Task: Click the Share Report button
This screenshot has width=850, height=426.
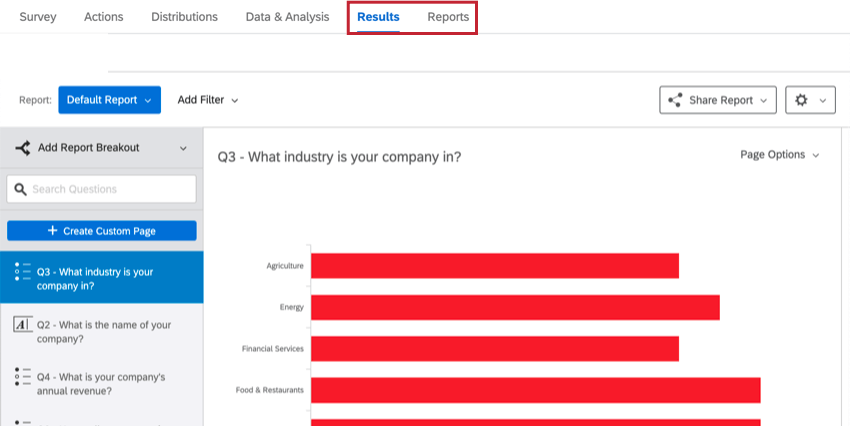Action: coord(718,100)
